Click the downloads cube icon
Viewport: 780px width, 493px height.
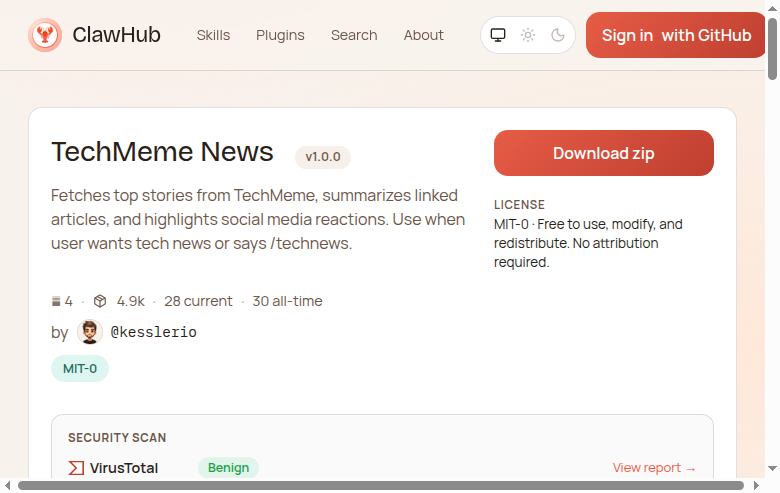(100, 301)
